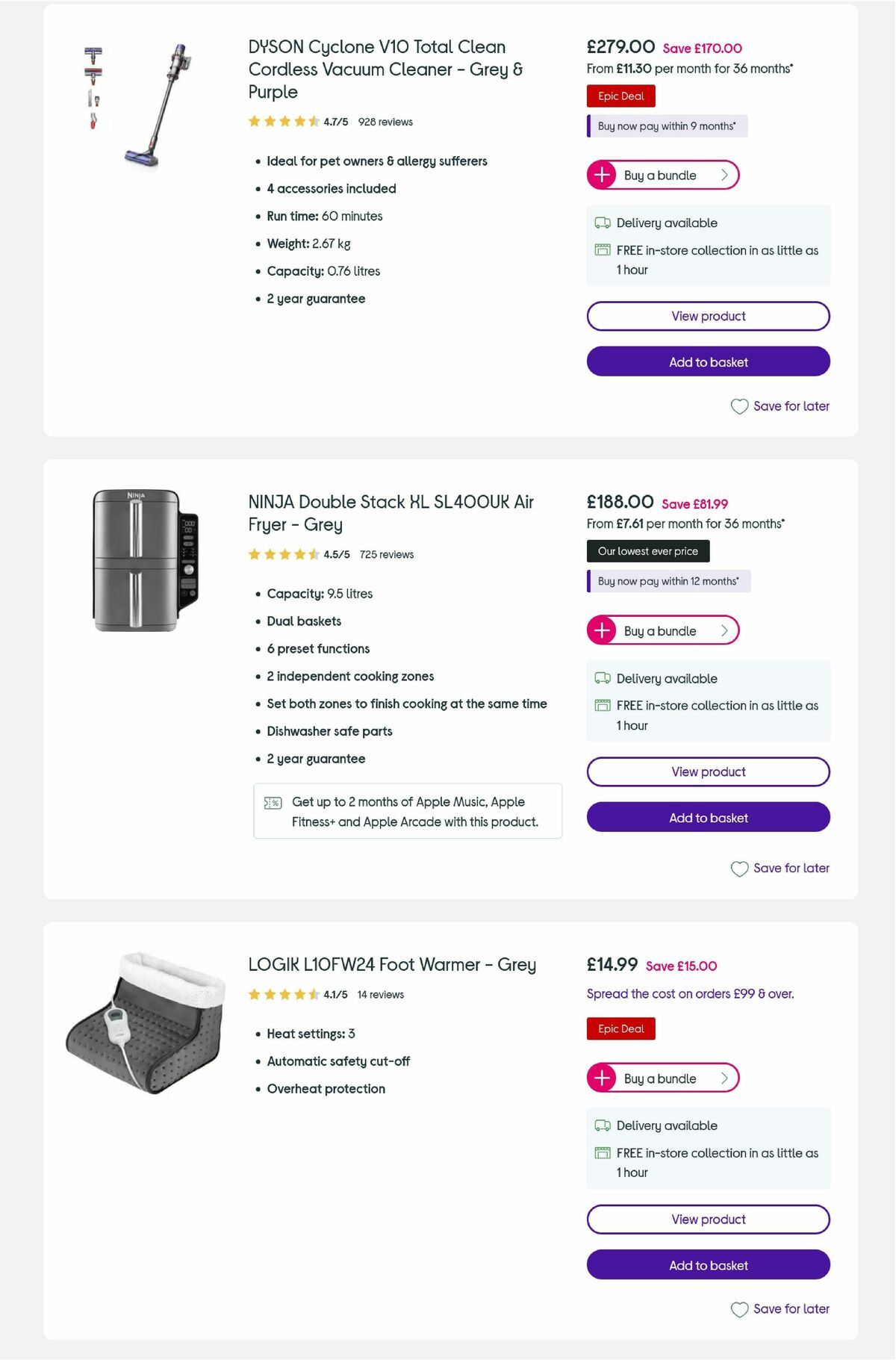Click the Apple Music offer voucher icon

(271, 802)
